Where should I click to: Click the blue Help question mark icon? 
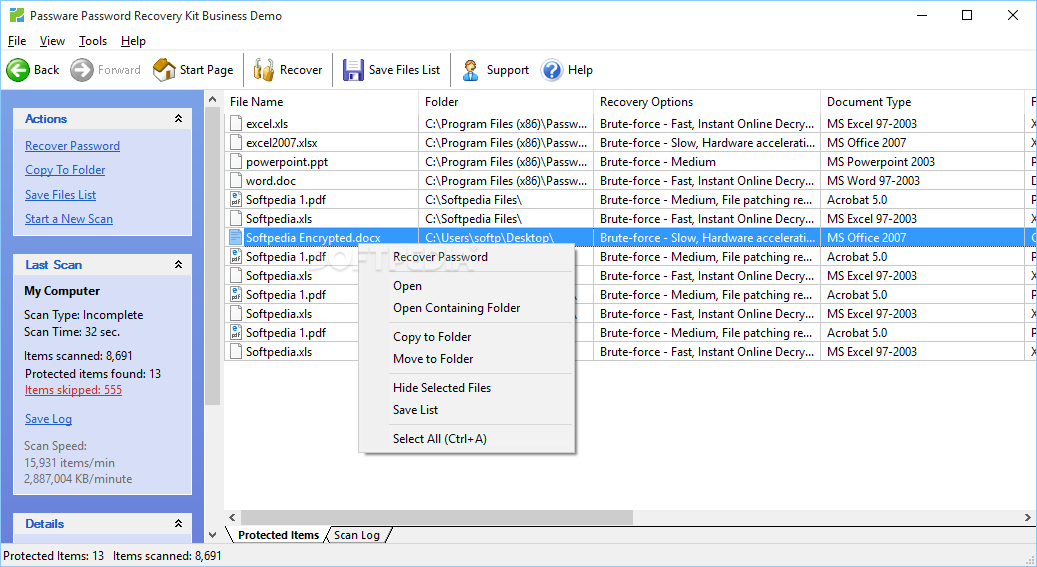tap(552, 69)
